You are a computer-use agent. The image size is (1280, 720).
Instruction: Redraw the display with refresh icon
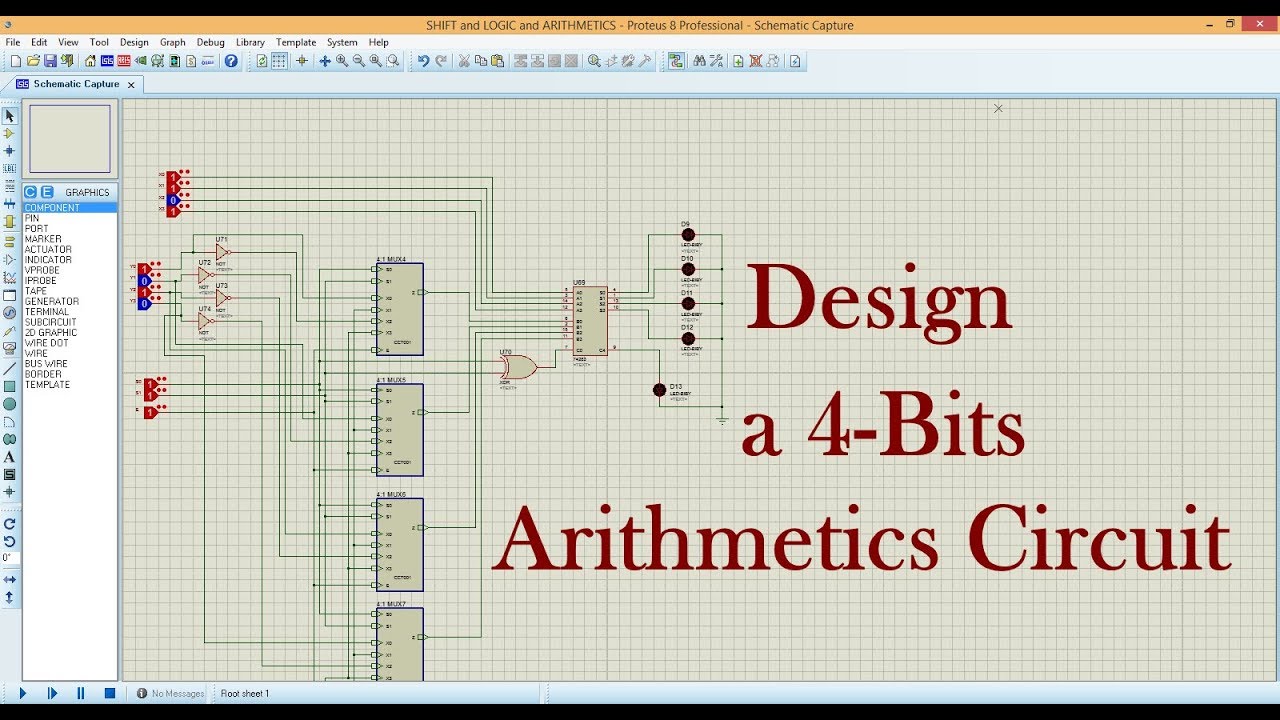click(x=262, y=61)
